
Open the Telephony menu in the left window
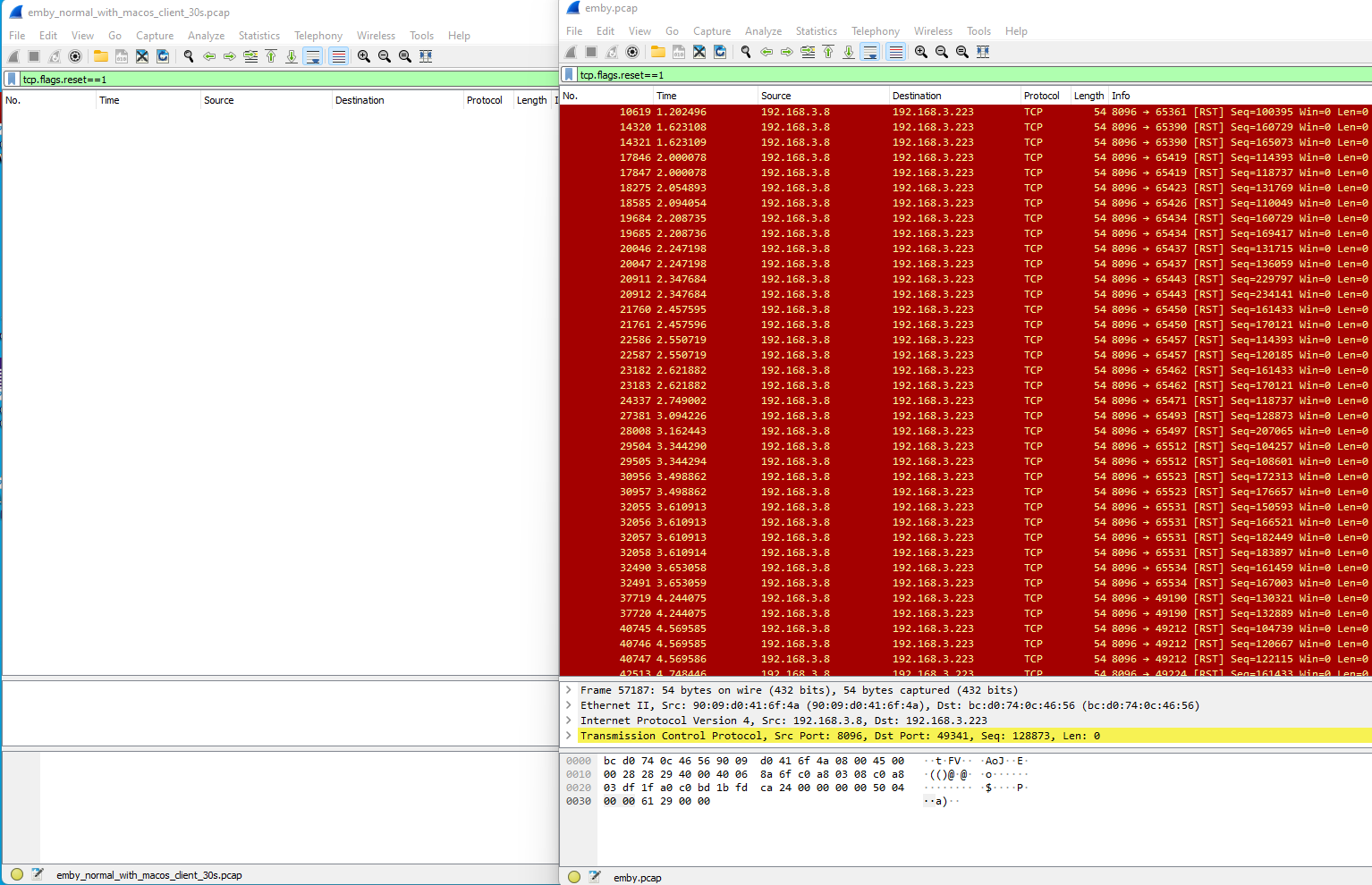coord(318,35)
